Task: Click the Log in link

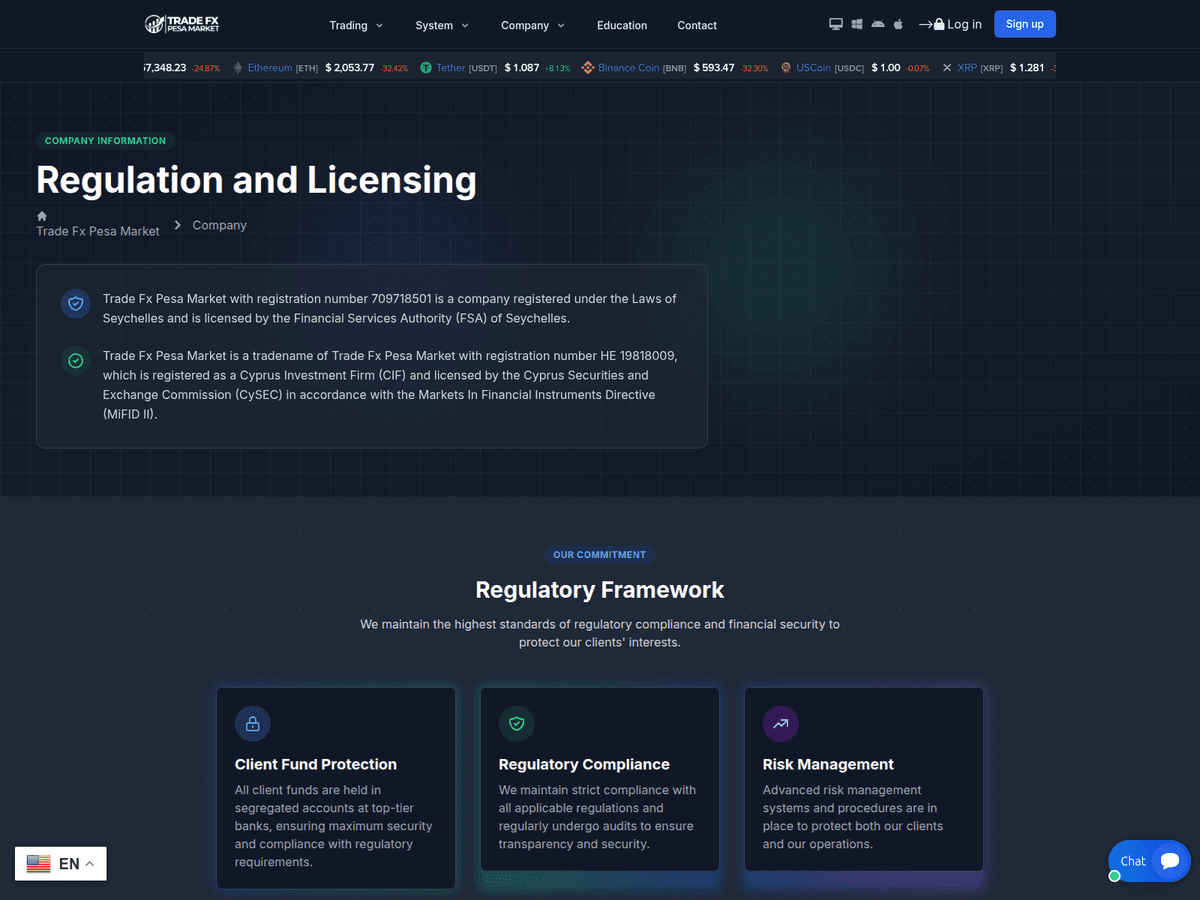Action: point(950,24)
